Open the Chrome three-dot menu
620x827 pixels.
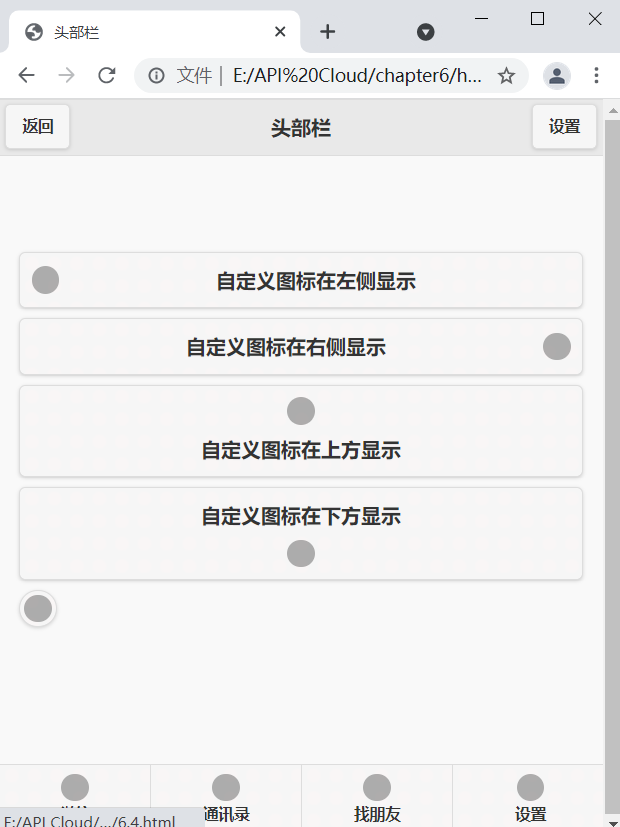tap(597, 75)
